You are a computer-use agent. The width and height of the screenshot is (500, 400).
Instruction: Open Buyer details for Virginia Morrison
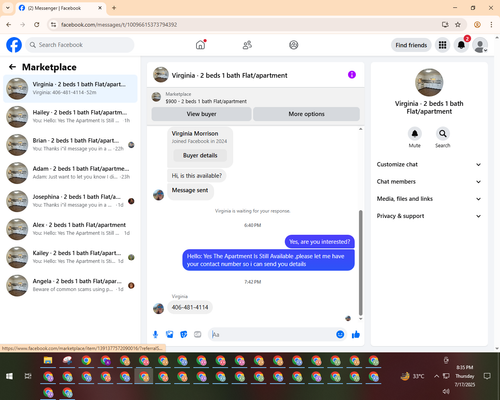[200, 155]
